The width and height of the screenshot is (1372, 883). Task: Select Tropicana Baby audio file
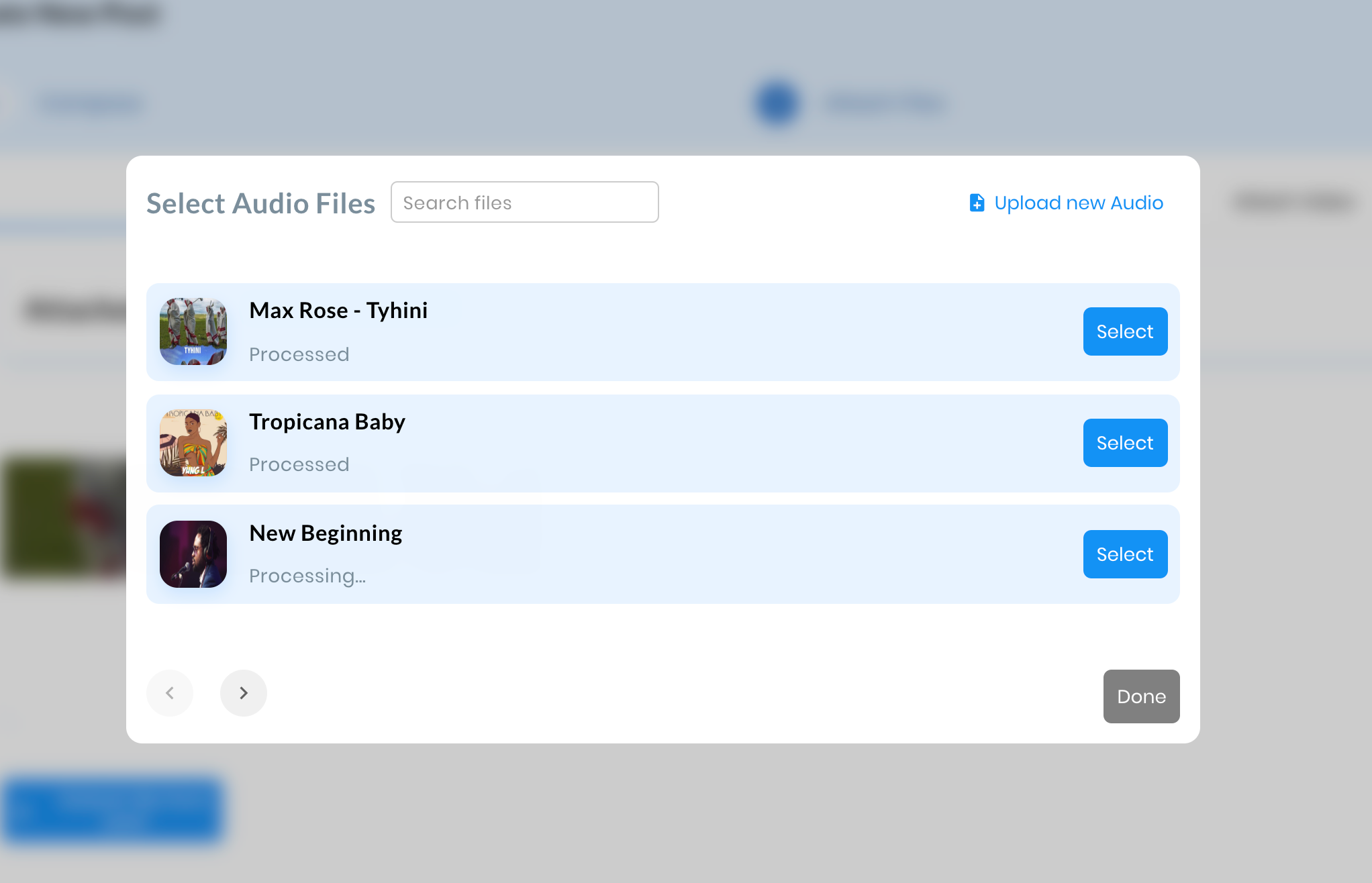pyautogui.click(x=1124, y=442)
